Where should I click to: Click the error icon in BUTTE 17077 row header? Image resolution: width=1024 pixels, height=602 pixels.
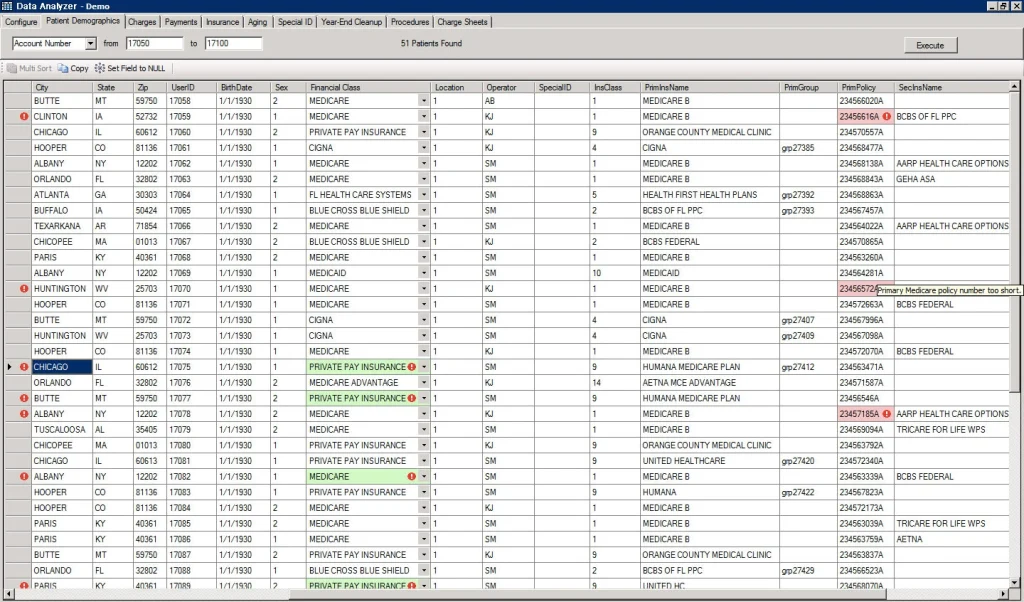click(x=24, y=398)
